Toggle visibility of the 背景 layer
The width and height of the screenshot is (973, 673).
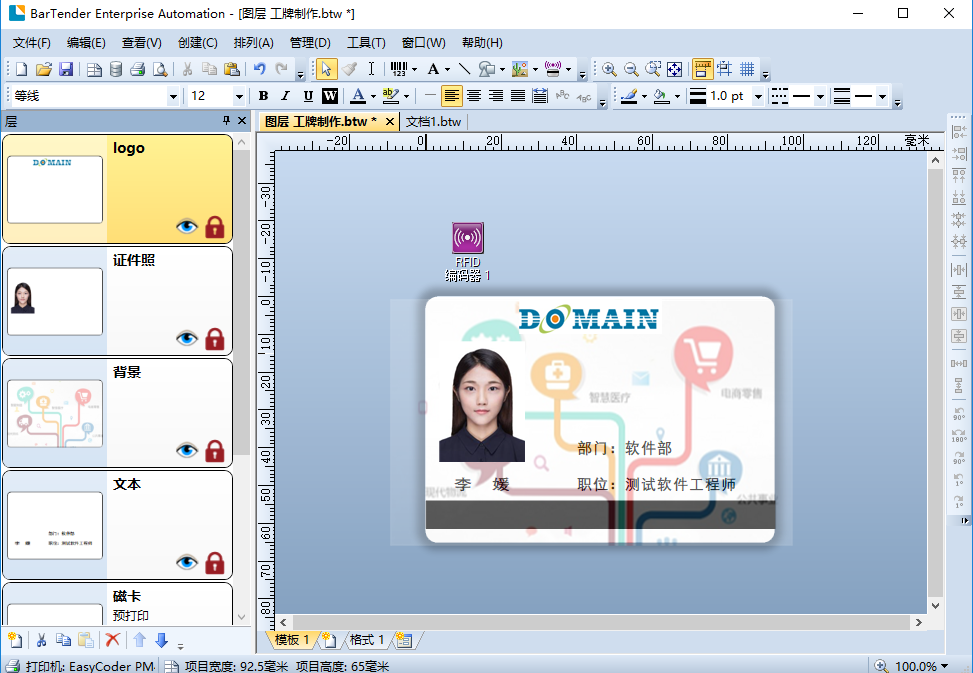pyautogui.click(x=187, y=451)
